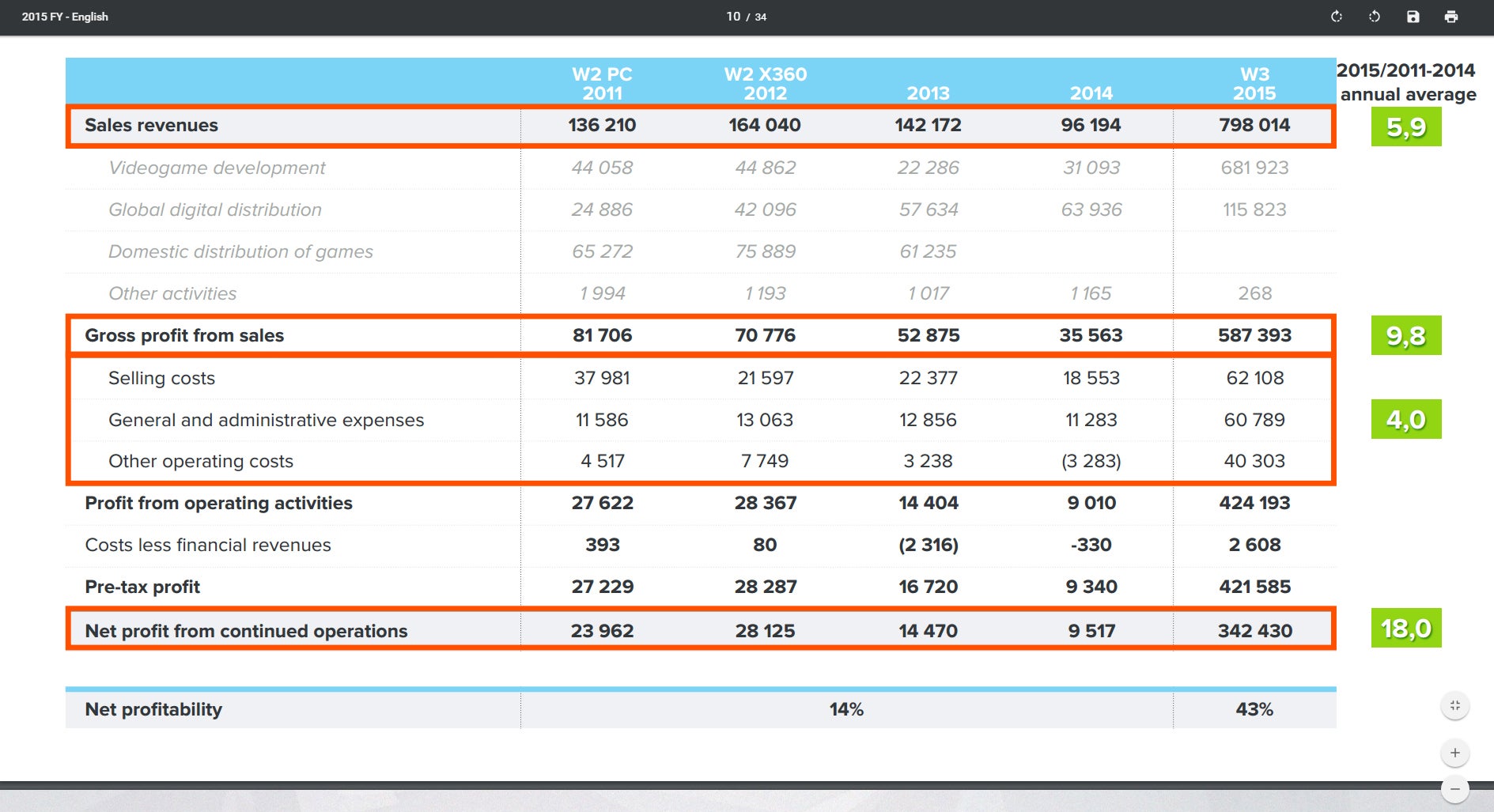Click the fit to page button
Screen dimensions: 1494x812
pyautogui.click(x=1455, y=705)
